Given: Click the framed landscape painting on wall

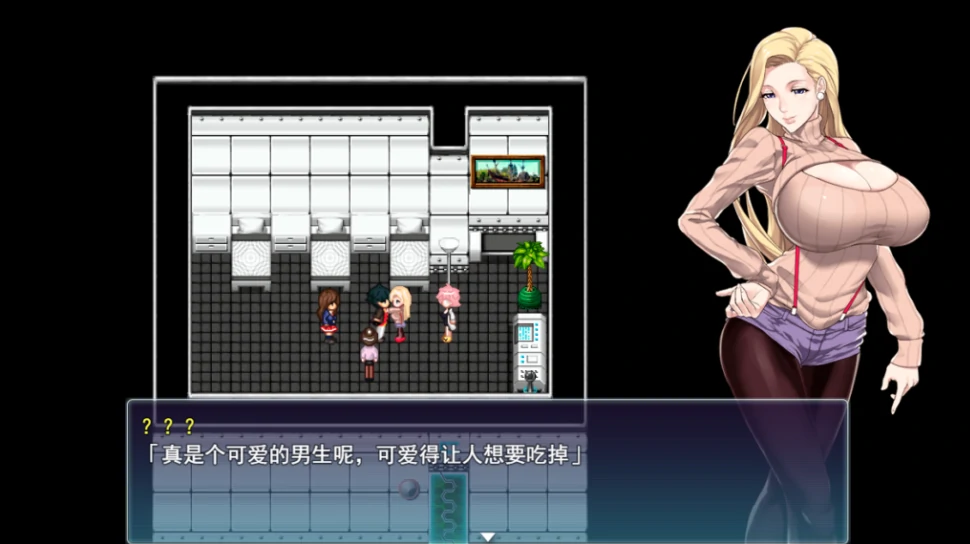Looking at the screenshot, I should click(x=507, y=171).
